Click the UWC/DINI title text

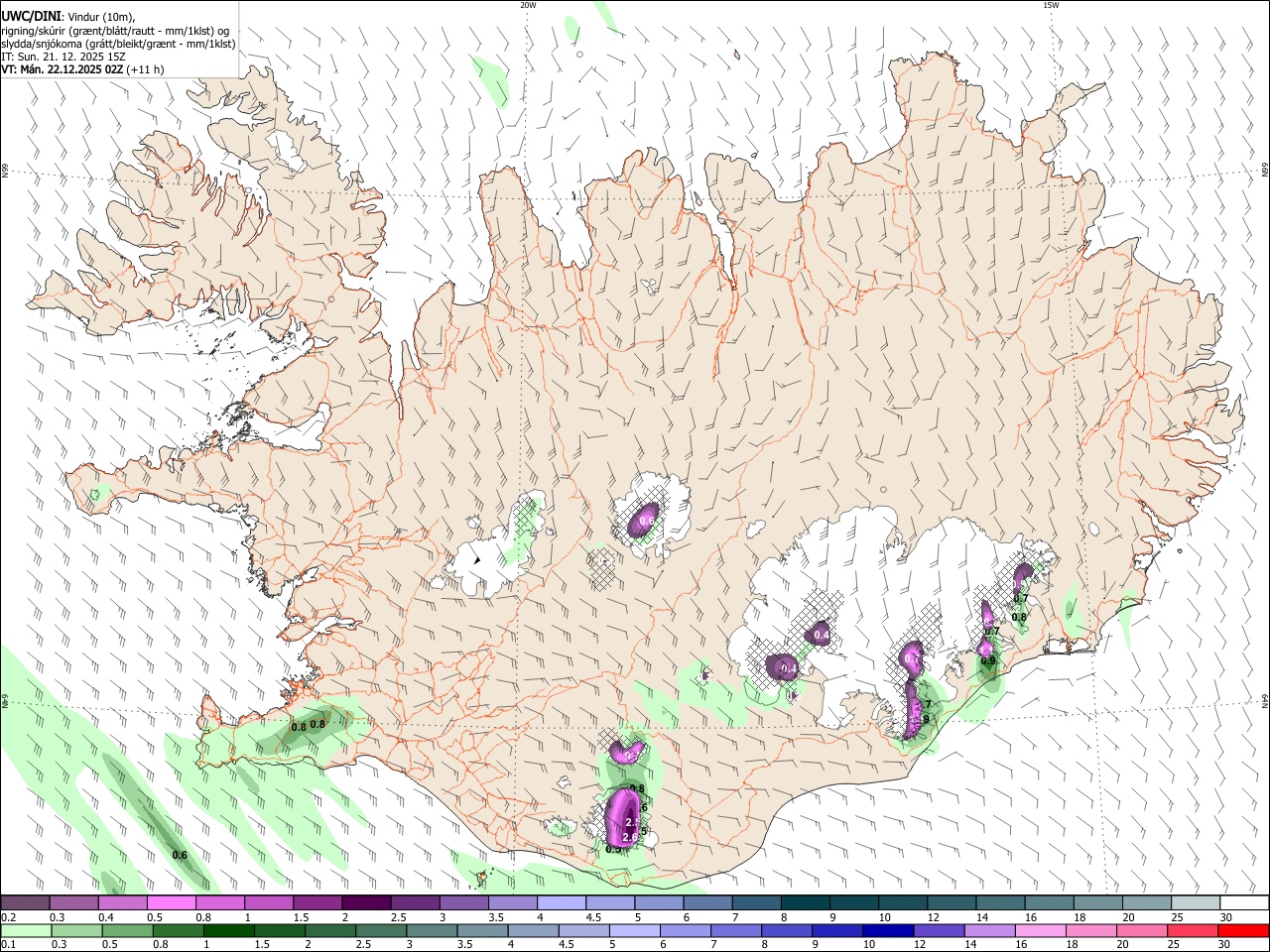31,17
